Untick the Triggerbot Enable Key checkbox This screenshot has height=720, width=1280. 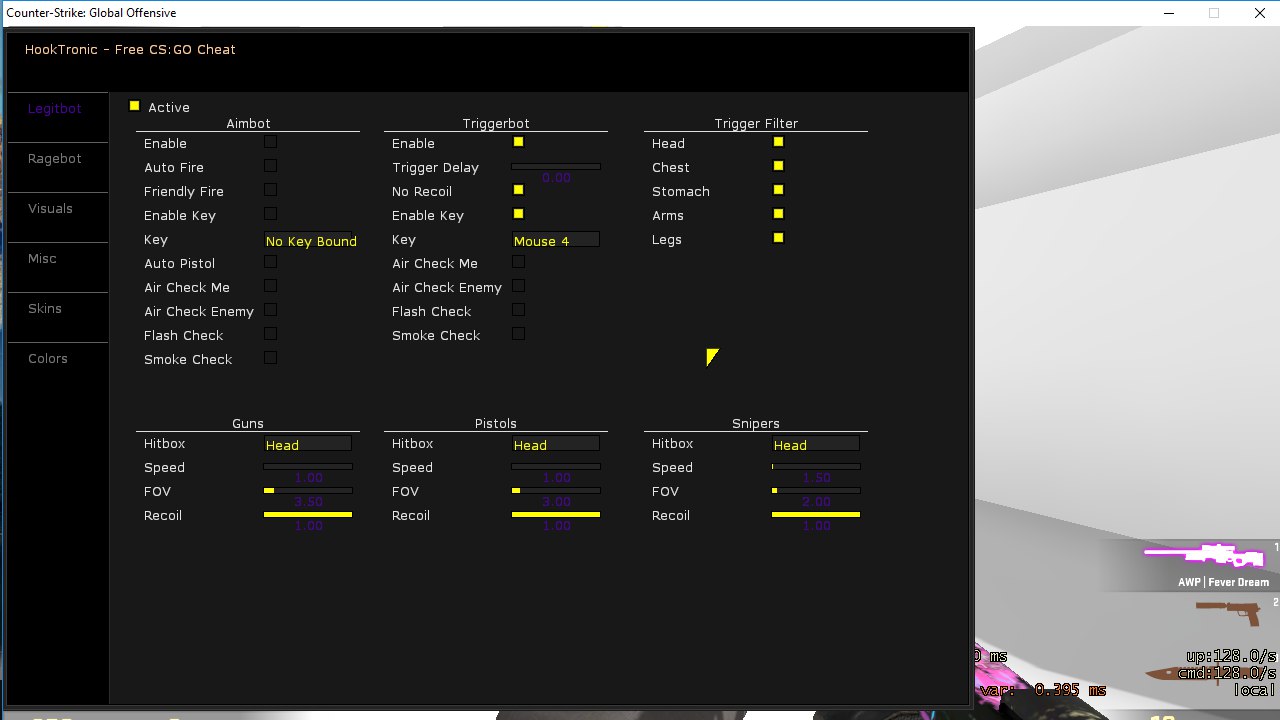point(518,214)
